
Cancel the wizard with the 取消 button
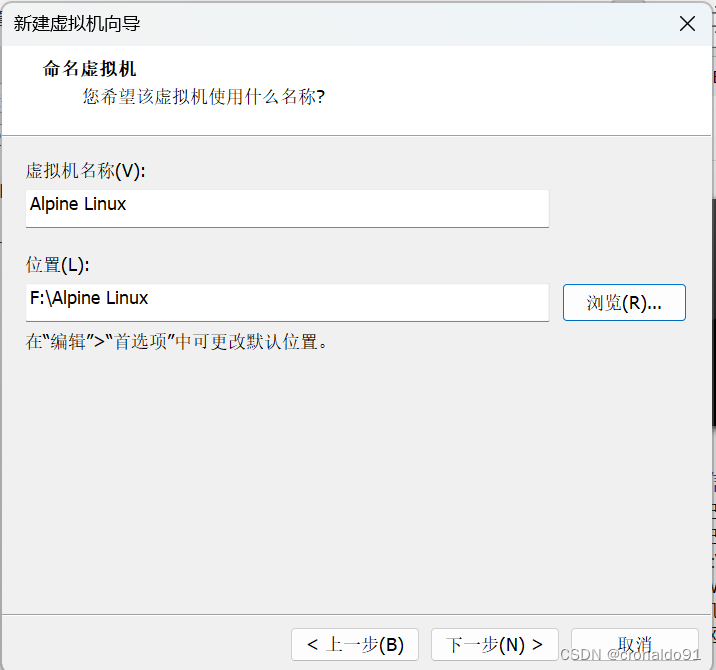click(x=635, y=644)
